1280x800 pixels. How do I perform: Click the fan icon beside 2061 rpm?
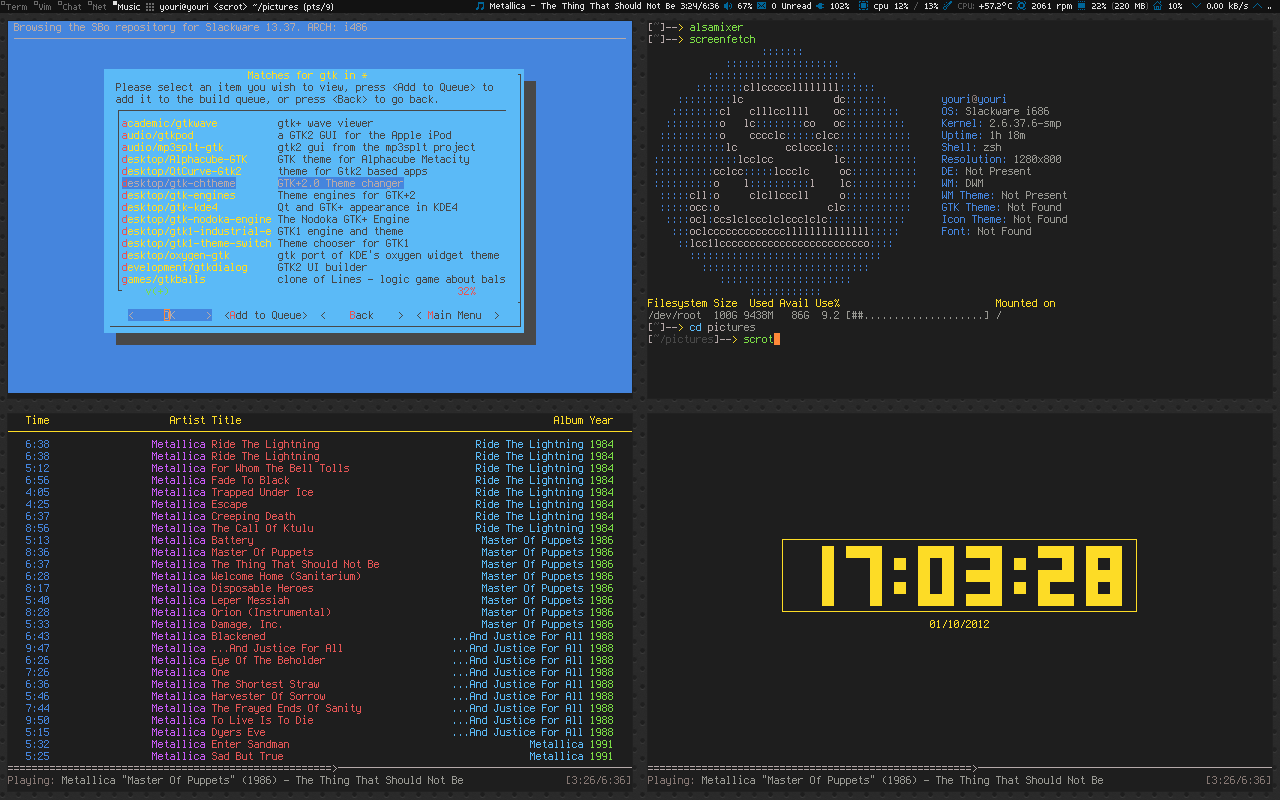pyautogui.click(x=1021, y=6)
